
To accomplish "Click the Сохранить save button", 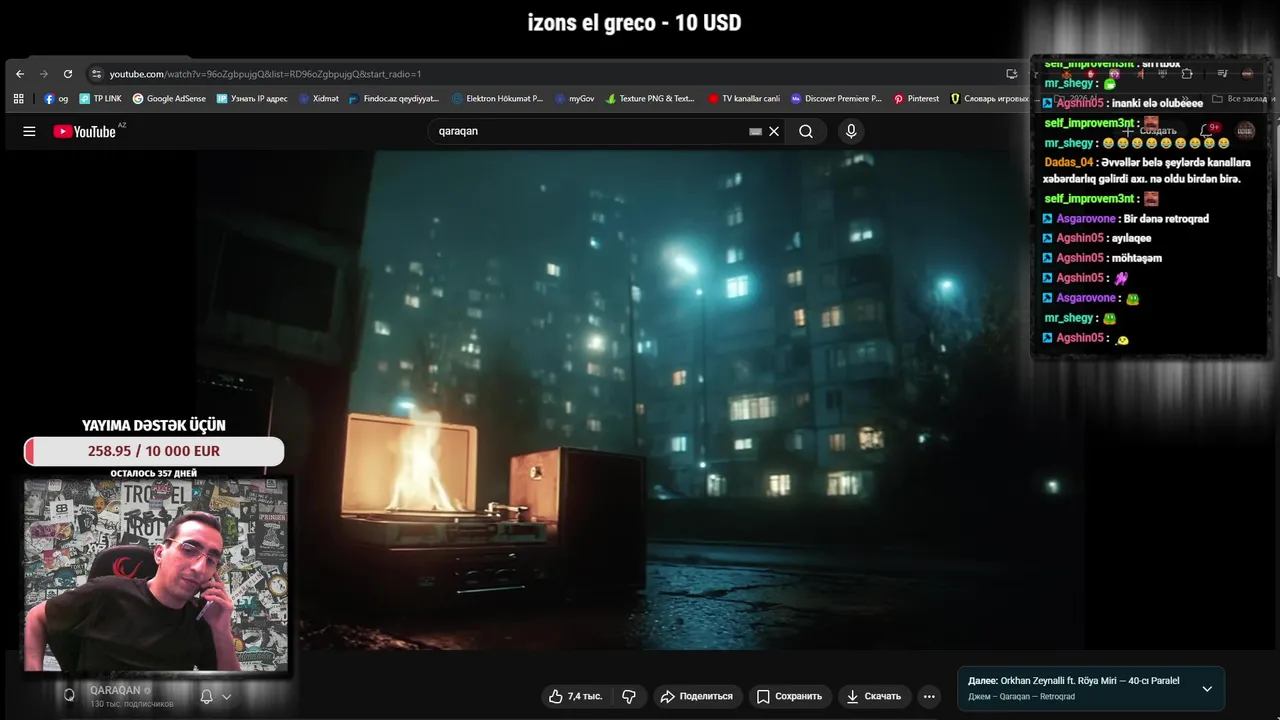I will (x=789, y=696).
